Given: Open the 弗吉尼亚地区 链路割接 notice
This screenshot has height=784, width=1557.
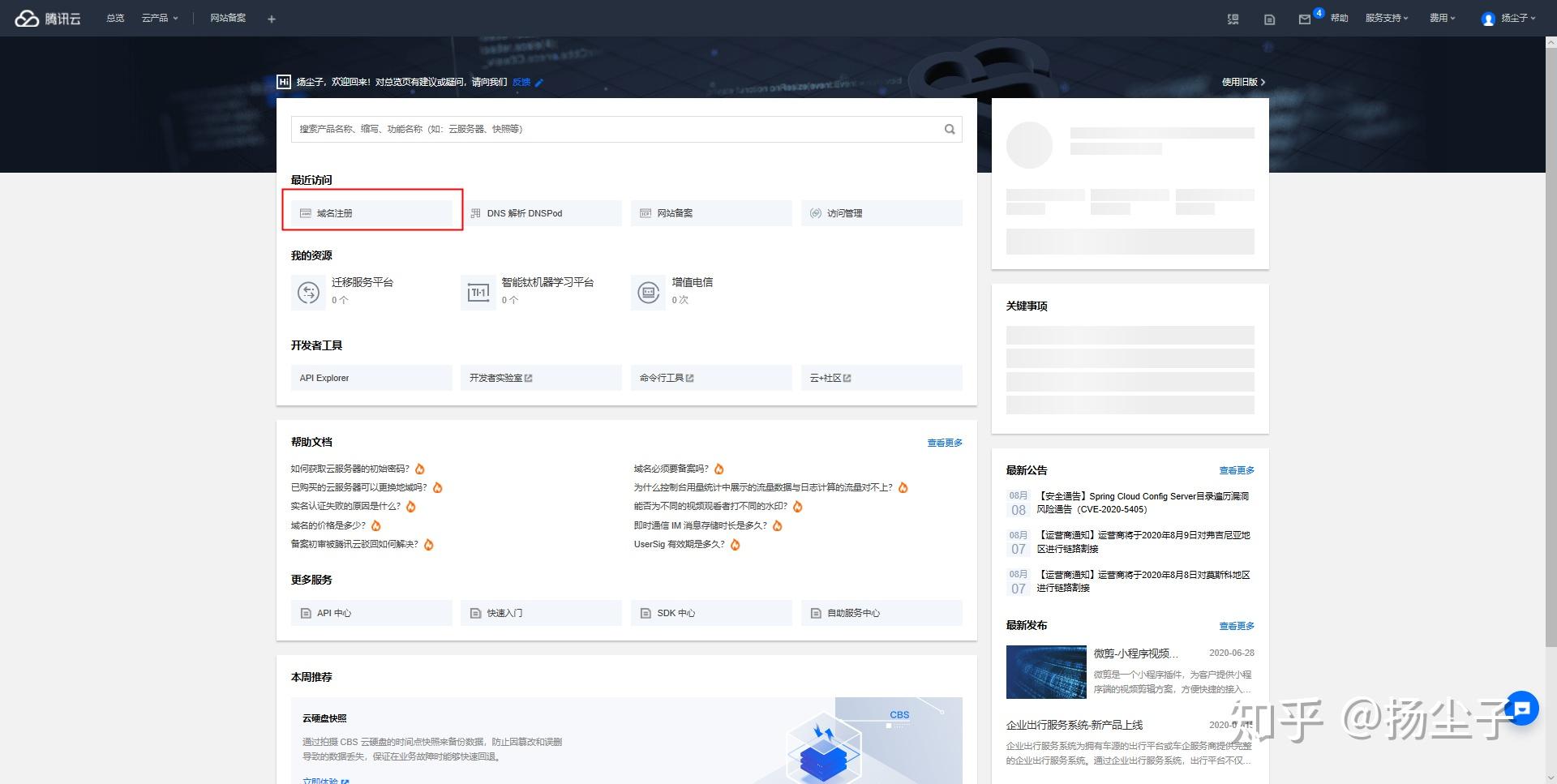Looking at the screenshot, I should pyautogui.click(x=1143, y=542).
